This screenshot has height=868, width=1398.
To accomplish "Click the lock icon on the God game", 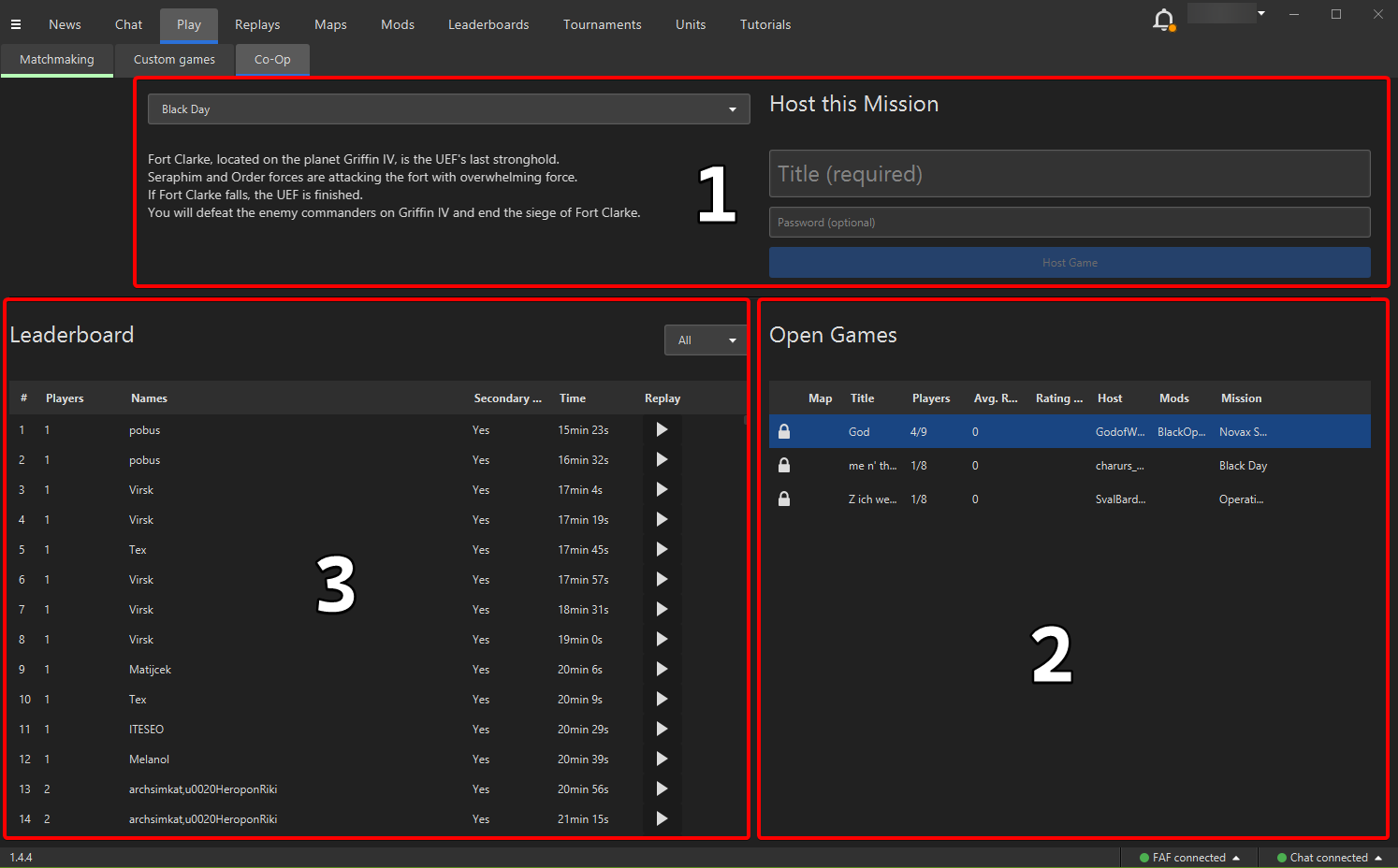I will 784,431.
